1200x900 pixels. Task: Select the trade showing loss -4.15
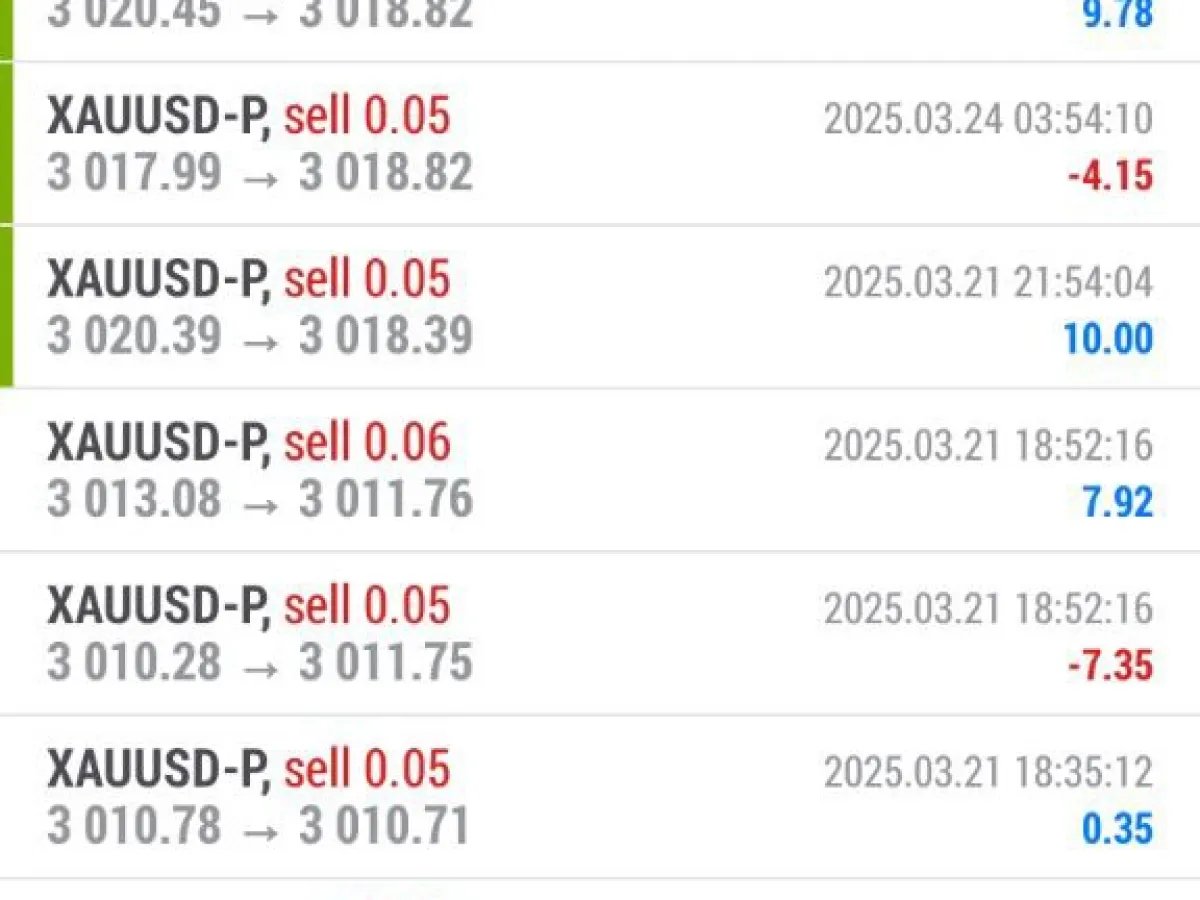[x=600, y=144]
